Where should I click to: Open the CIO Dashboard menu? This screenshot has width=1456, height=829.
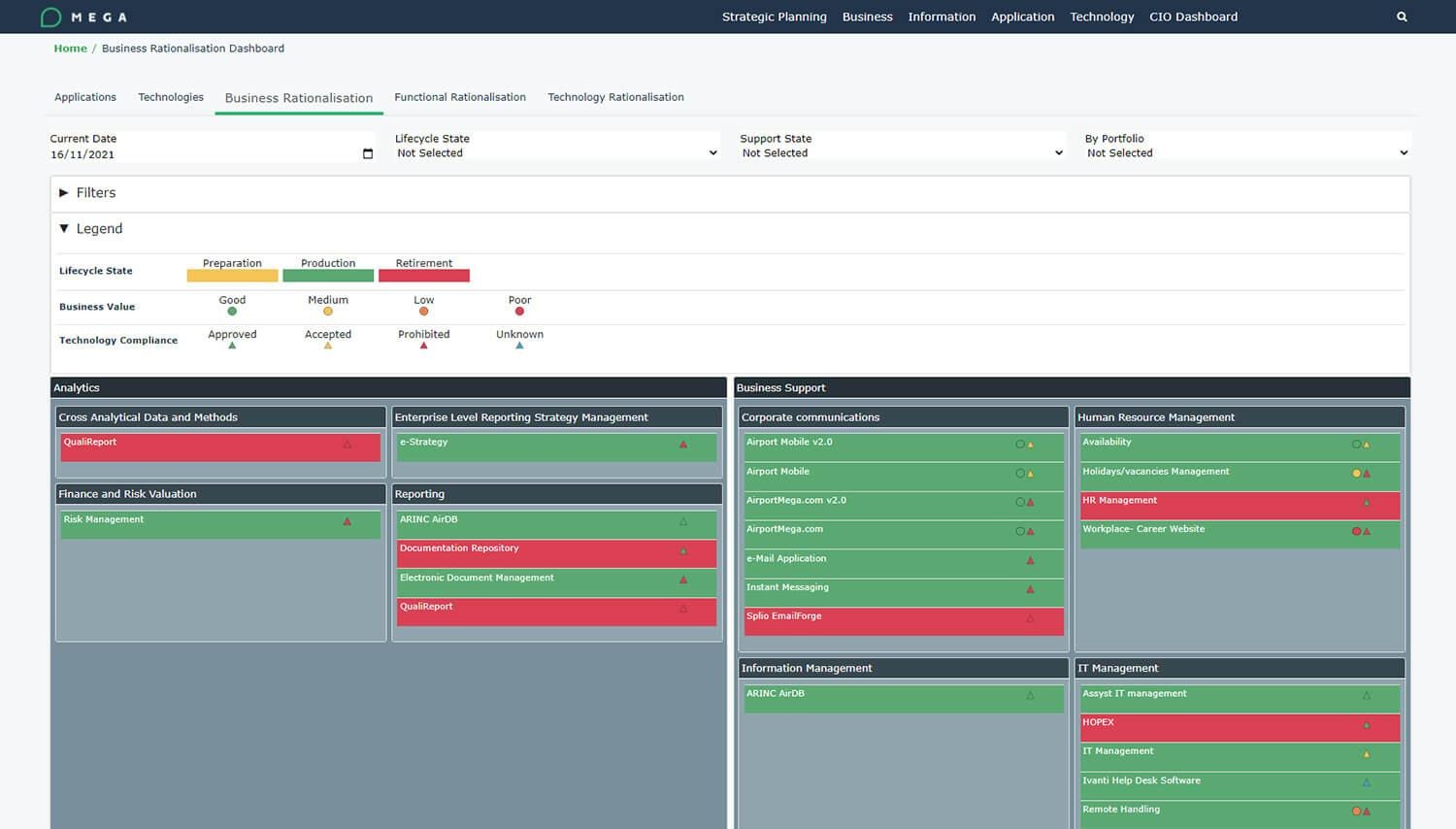click(x=1194, y=17)
